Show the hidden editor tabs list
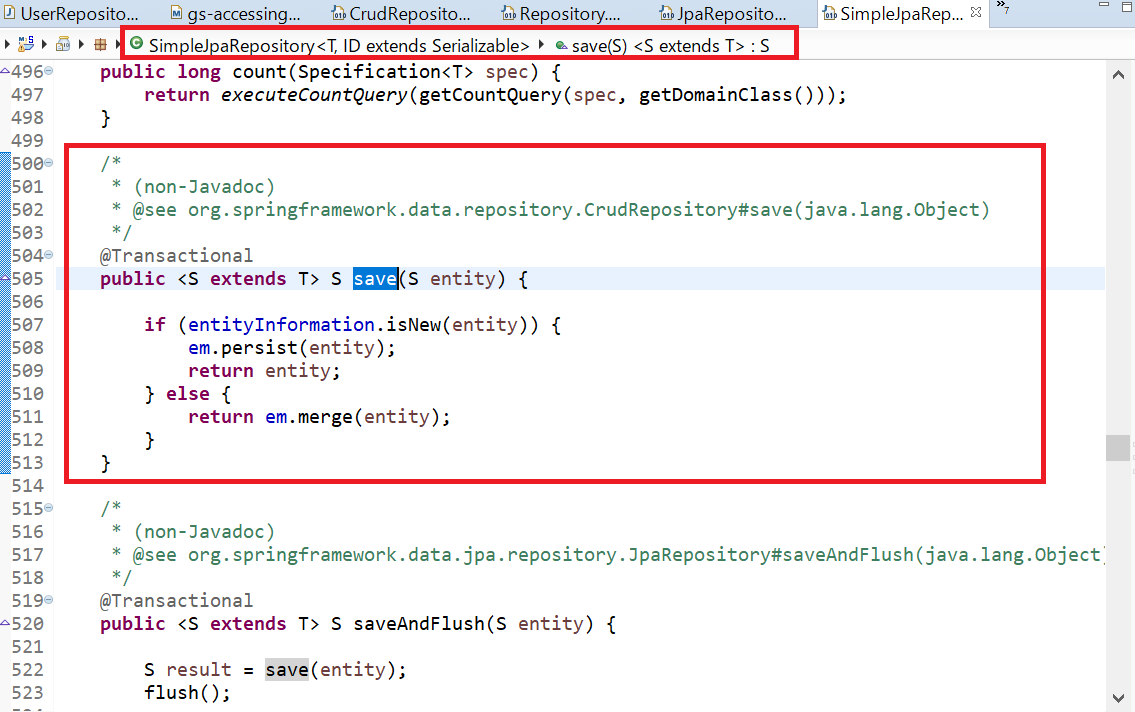 [x=1003, y=10]
